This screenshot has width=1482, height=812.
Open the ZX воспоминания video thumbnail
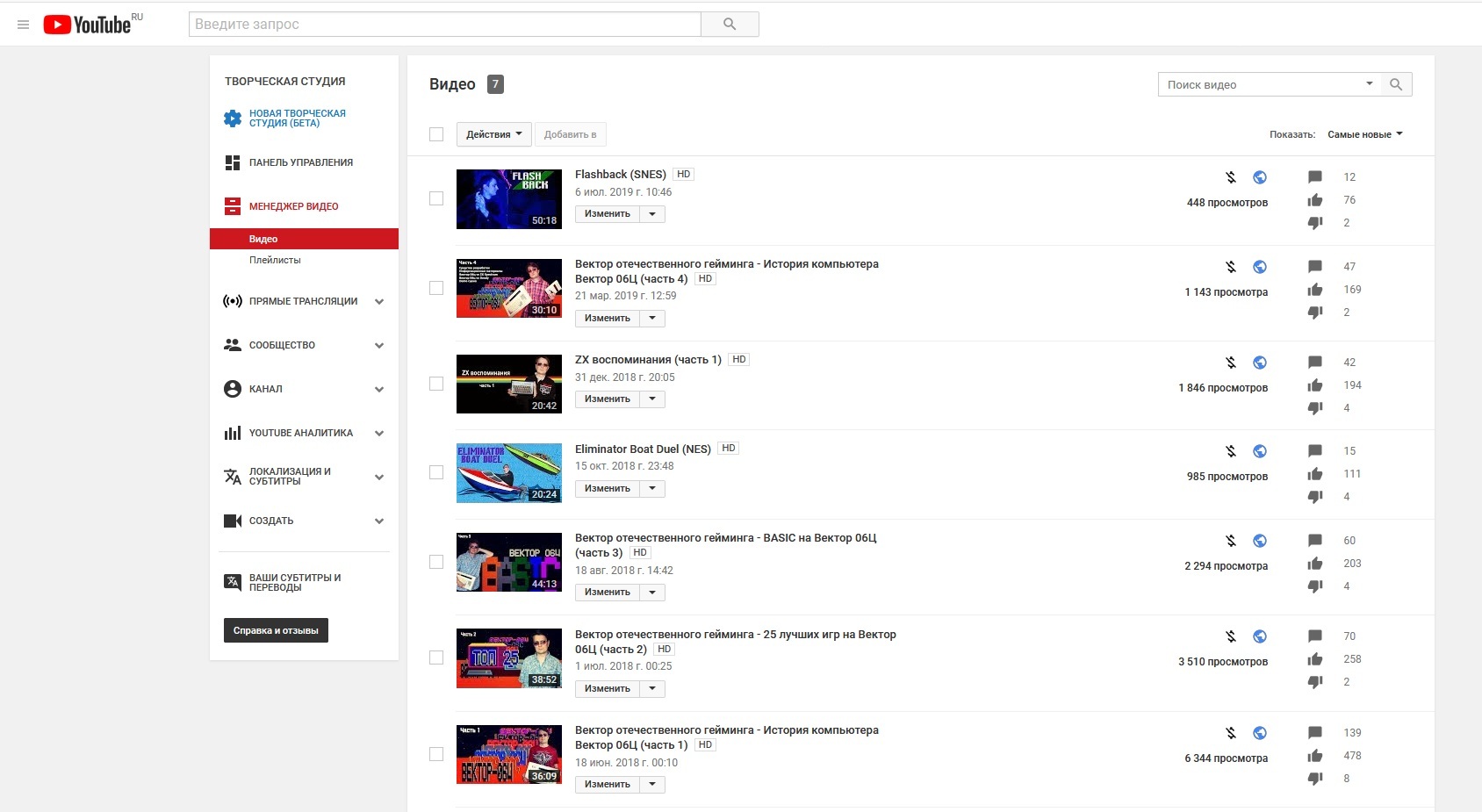(509, 384)
